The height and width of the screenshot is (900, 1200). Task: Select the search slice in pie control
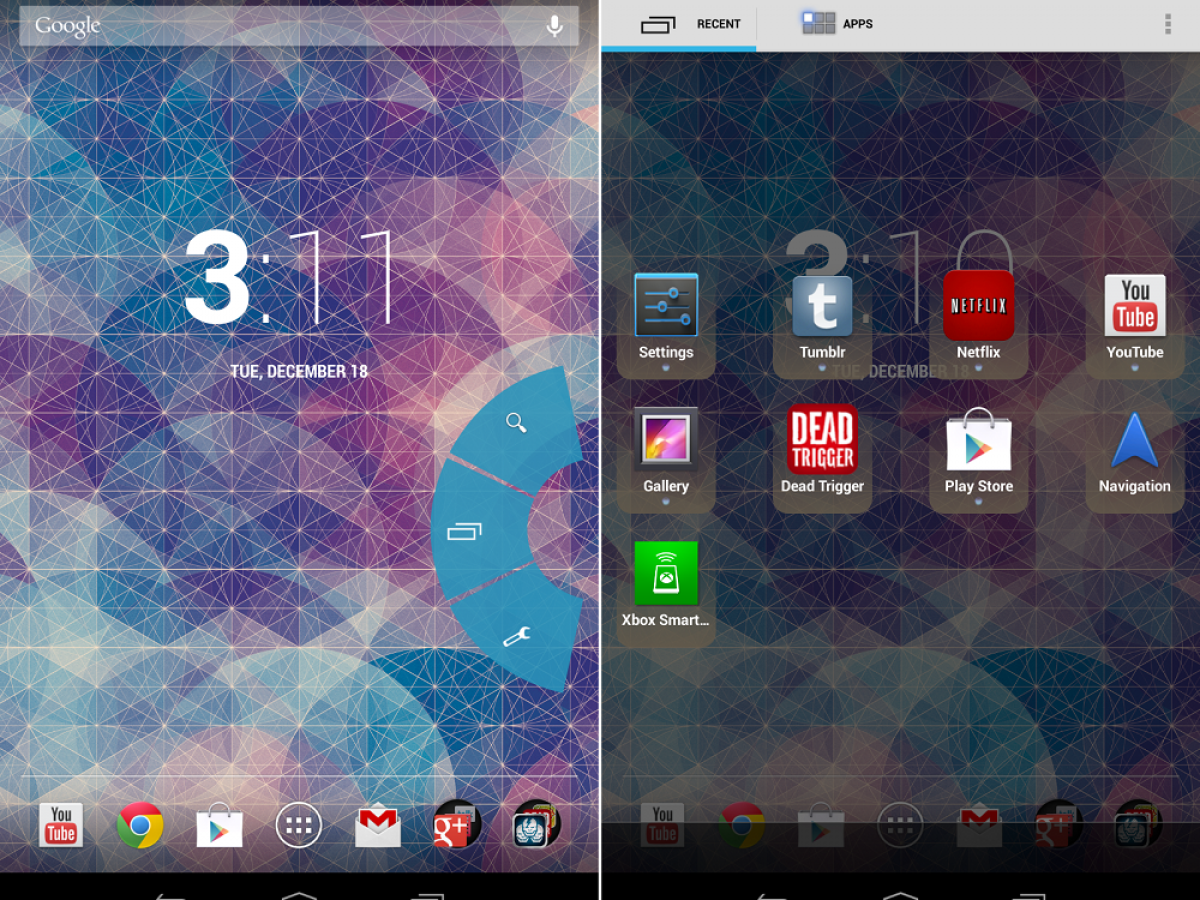point(516,422)
